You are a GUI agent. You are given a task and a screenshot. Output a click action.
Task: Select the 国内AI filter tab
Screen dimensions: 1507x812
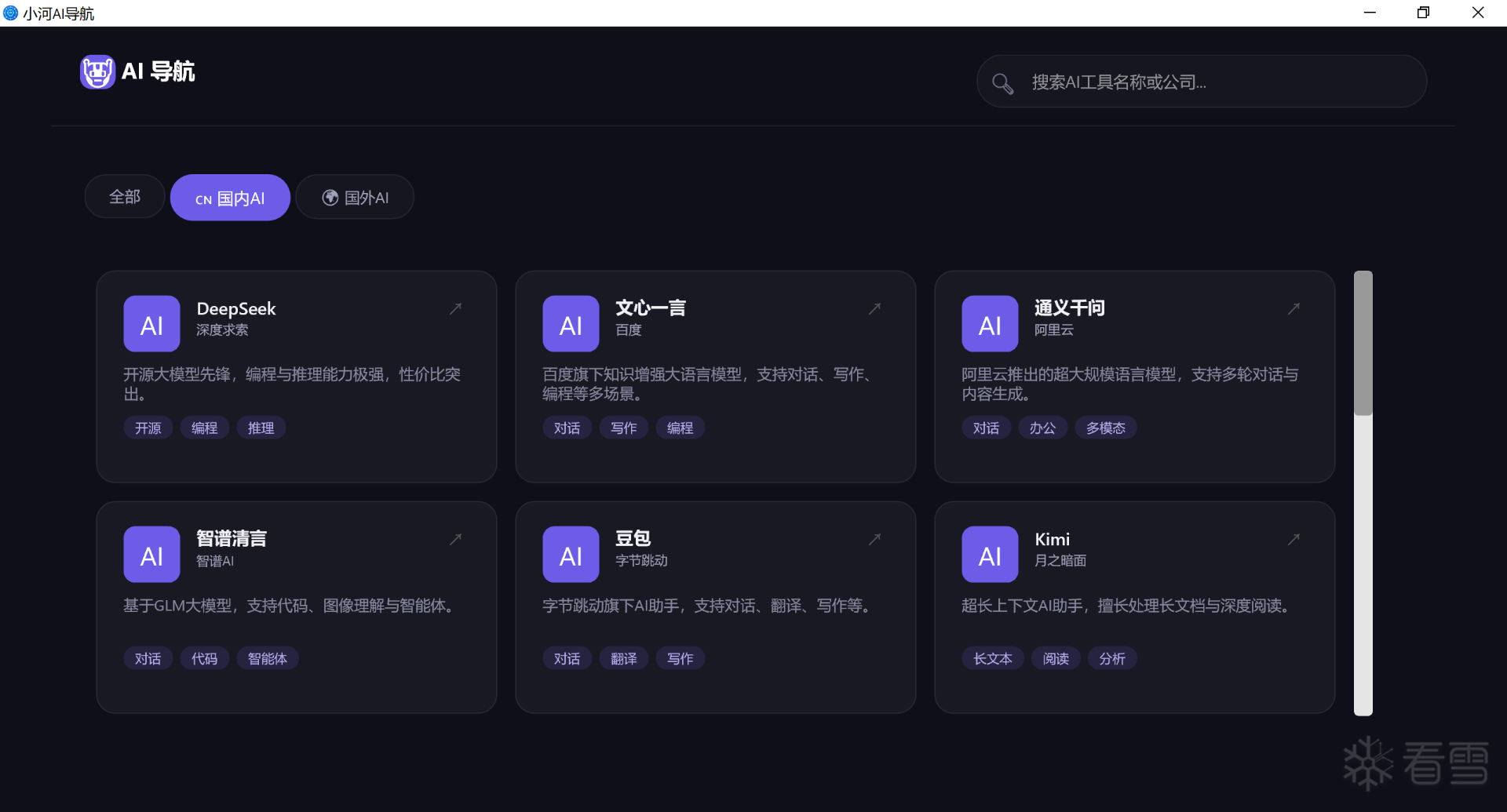click(230, 198)
